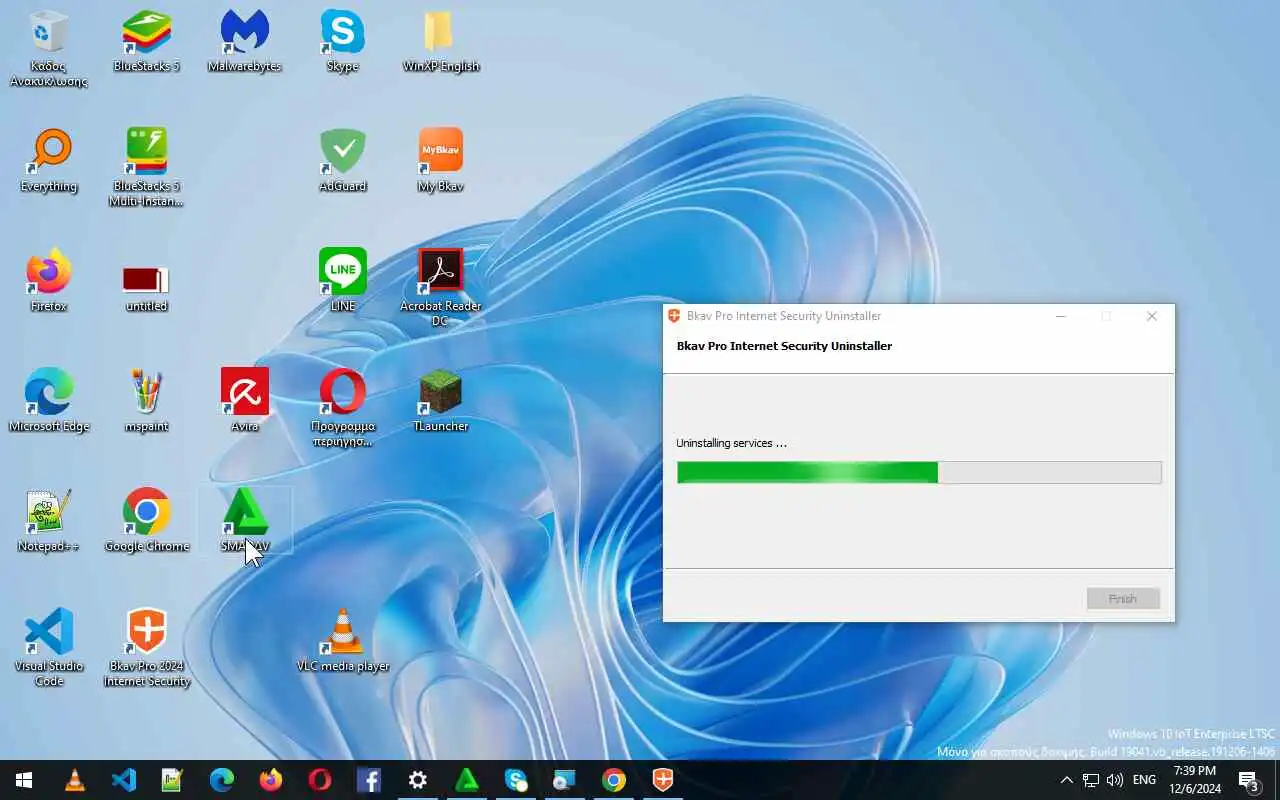Select the TLauncher desktop icon
Screen dimensions: 1280x800
pyautogui.click(x=440, y=400)
